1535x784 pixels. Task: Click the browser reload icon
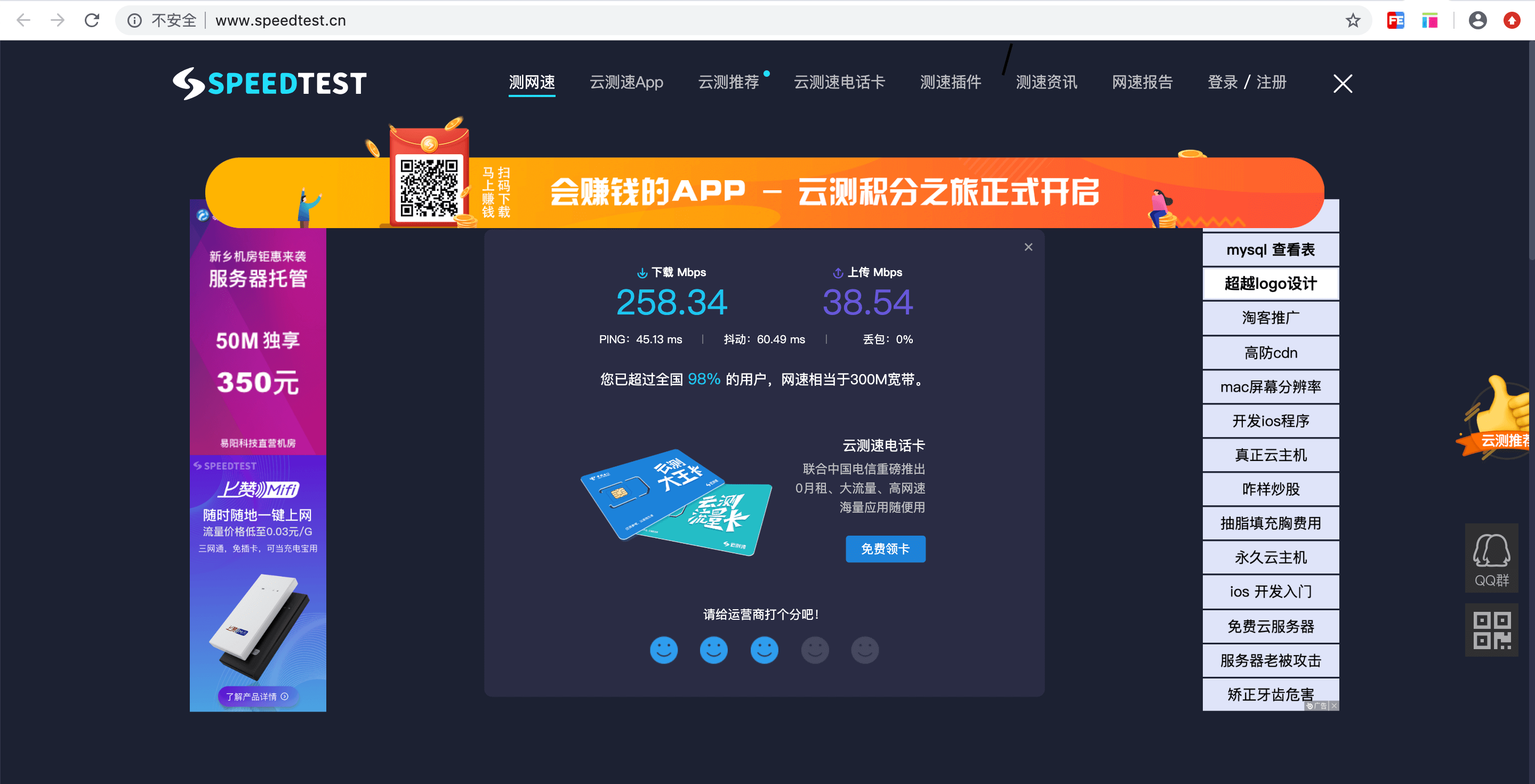coord(92,20)
